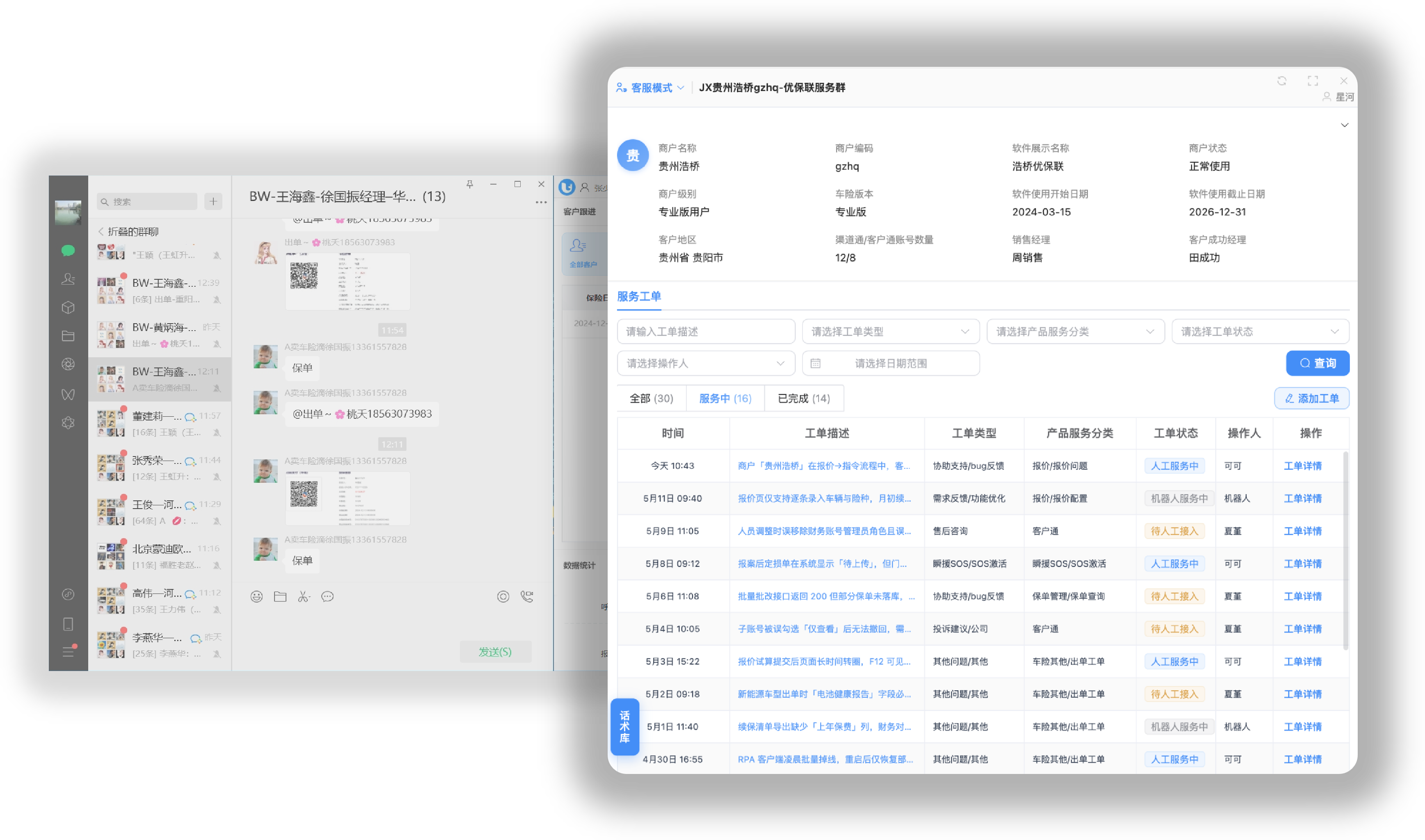The width and height of the screenshot is (1425, 840).
Task: Open the butterfly-shaped Channels icon in WeChat sidebar
Action: pos(68,394)
